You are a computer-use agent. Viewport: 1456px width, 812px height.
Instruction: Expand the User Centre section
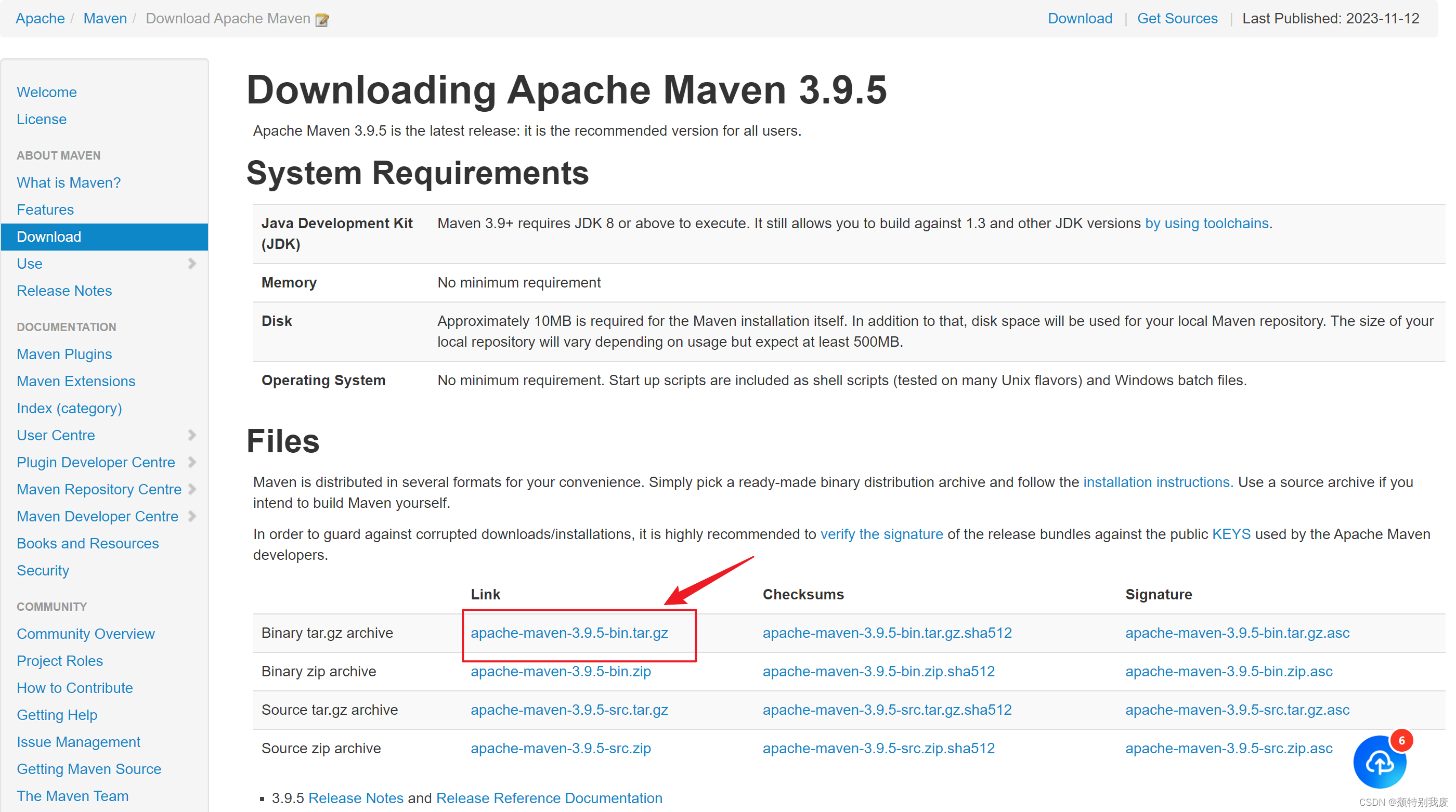click(191, 435)
